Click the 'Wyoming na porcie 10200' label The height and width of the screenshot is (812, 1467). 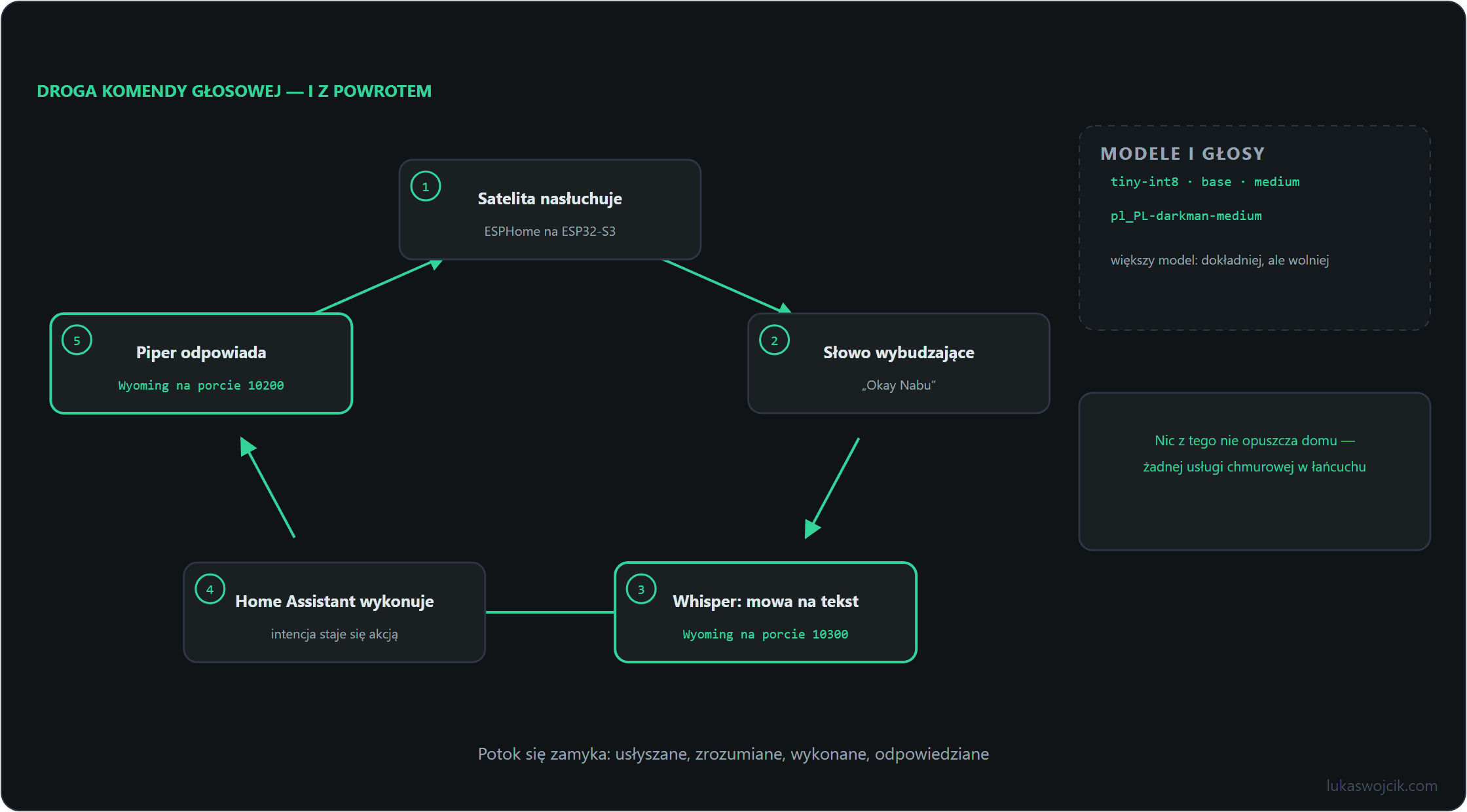(201, 385)
